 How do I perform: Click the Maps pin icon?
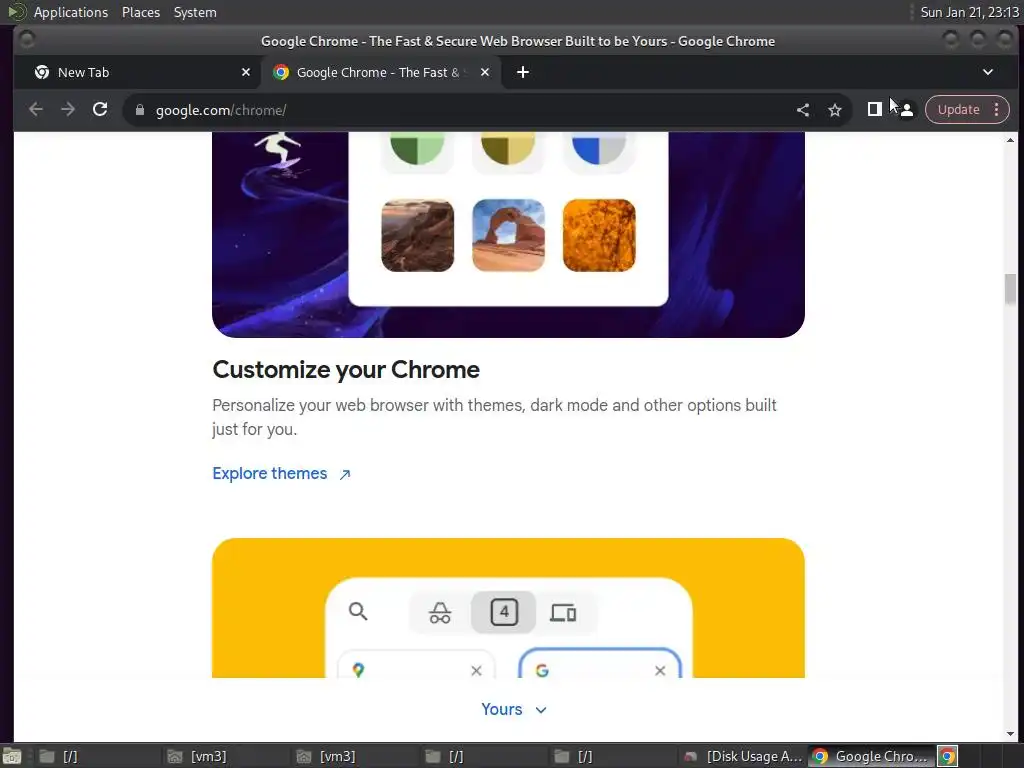tap(358, 670)
